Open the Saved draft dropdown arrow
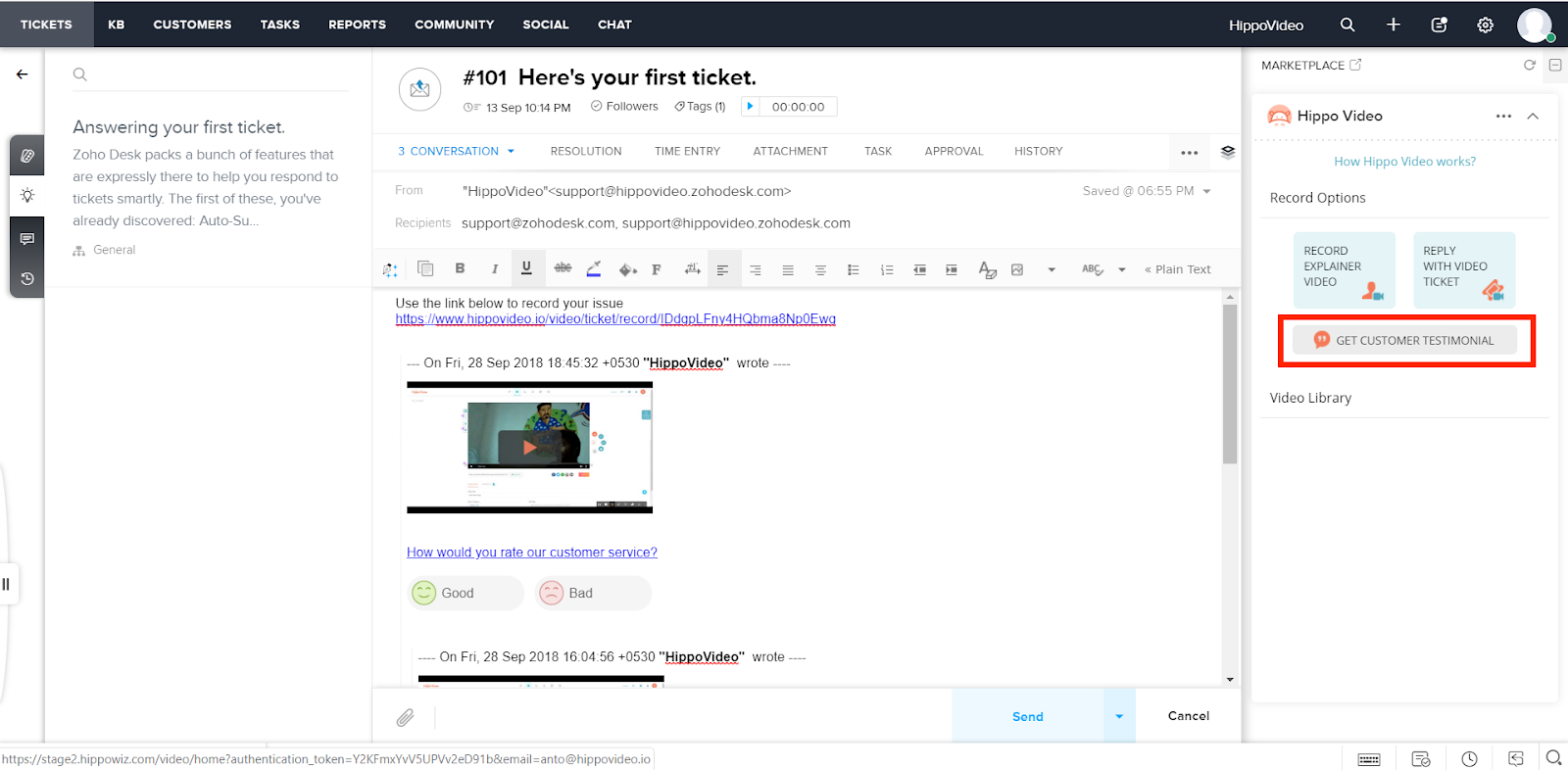The image size is (1568, 770). 1206,191
